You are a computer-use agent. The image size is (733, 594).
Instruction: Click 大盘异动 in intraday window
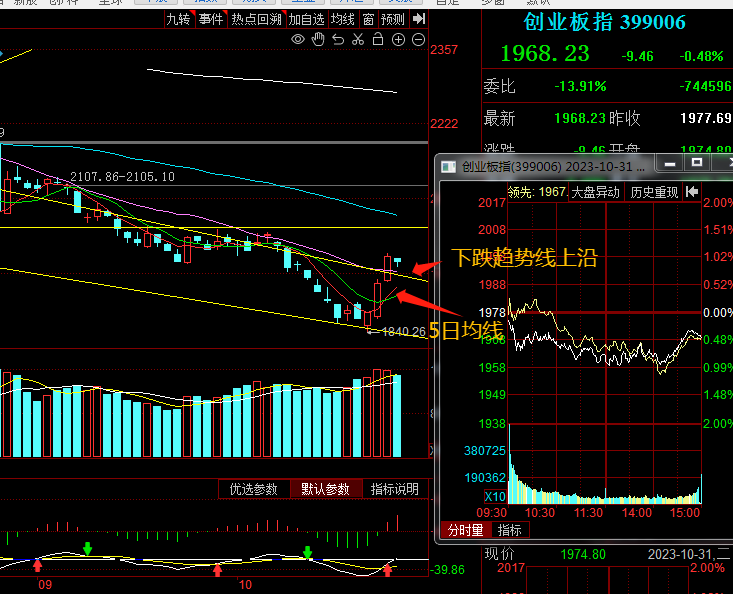[596, 192]
